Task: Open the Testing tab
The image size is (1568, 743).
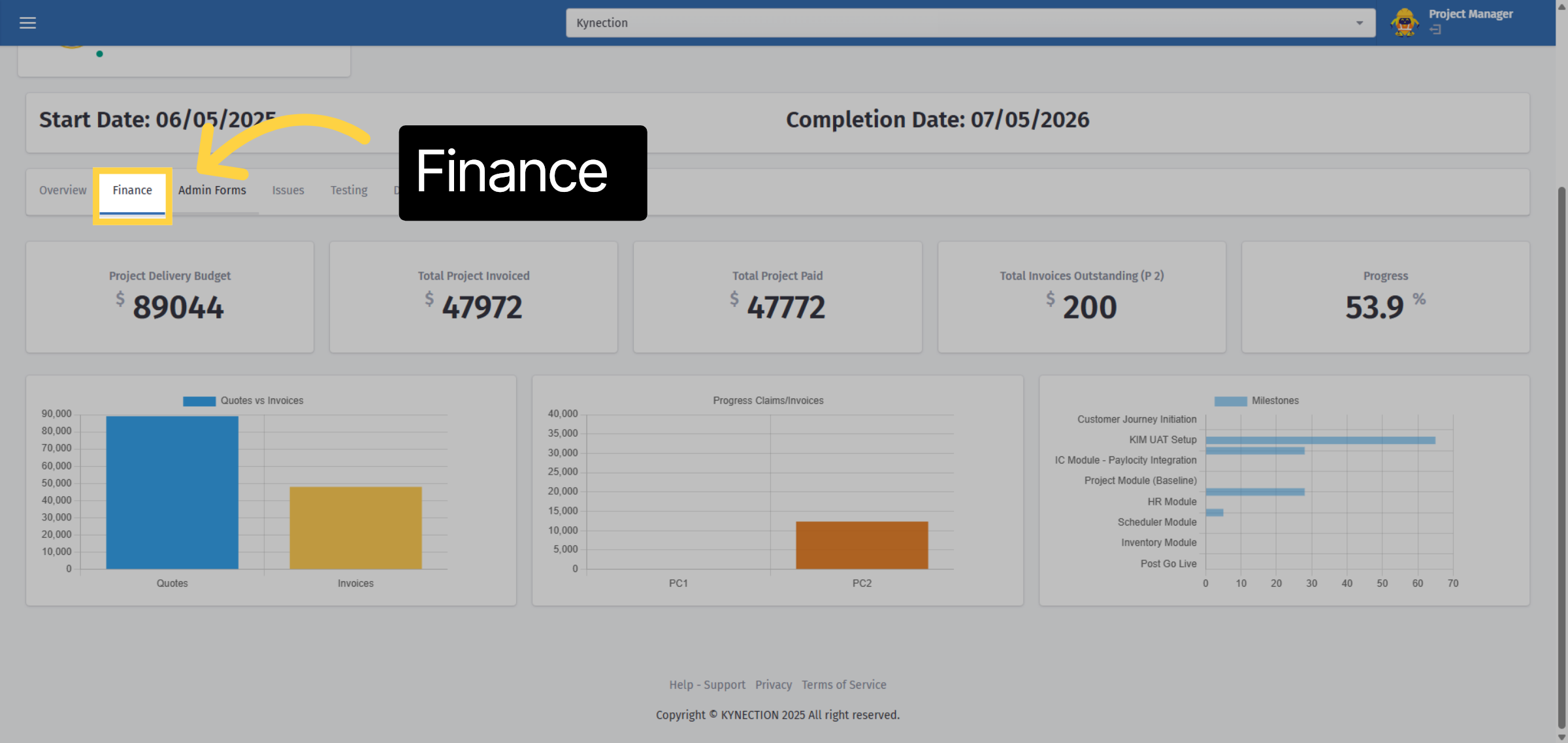Action: pos(349,190)
